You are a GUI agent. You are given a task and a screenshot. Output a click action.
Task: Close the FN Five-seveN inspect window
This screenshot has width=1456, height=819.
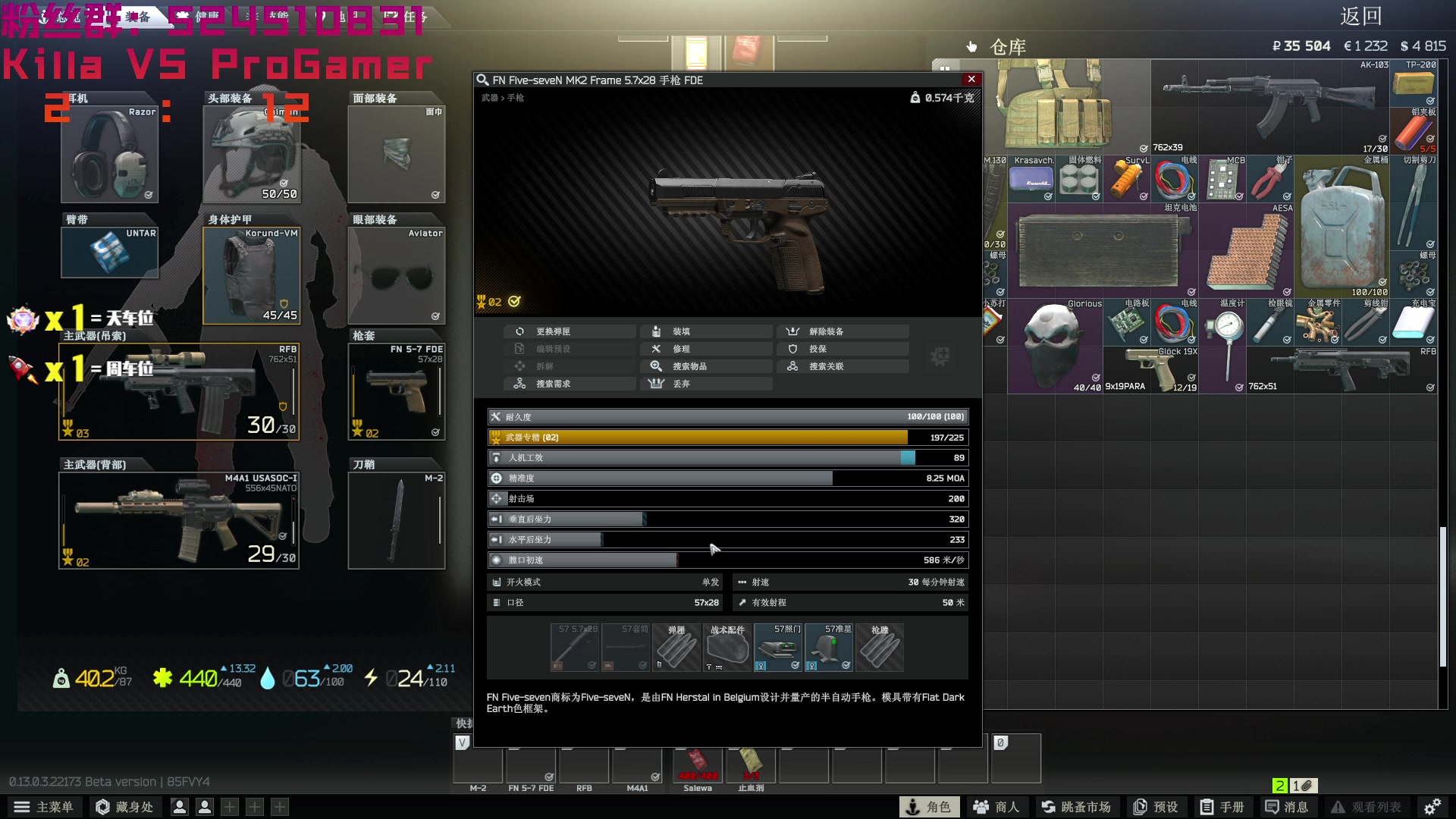[x=971, y=80]
